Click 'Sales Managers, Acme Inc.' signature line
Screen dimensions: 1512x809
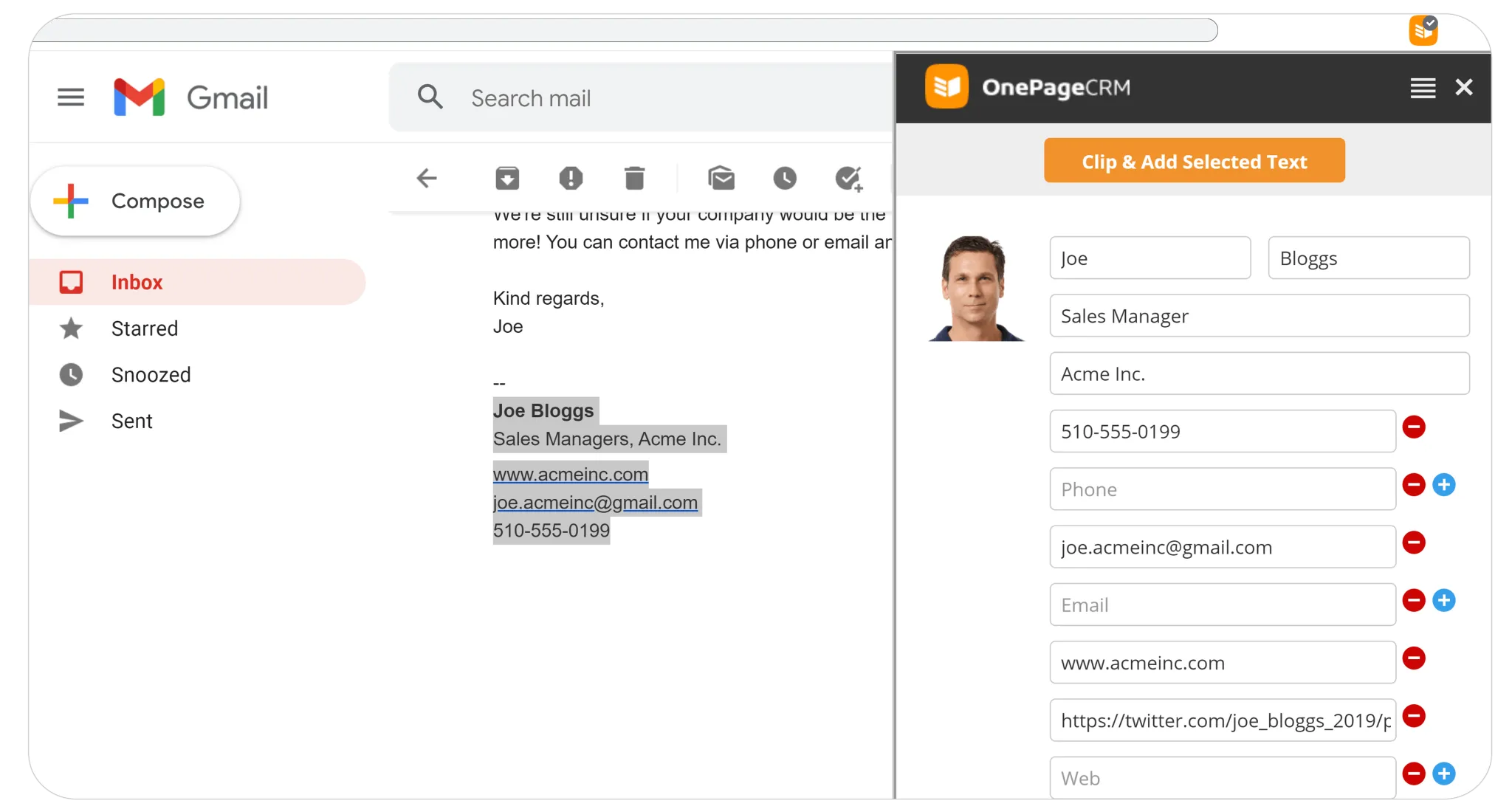click(x=607, y=439)
